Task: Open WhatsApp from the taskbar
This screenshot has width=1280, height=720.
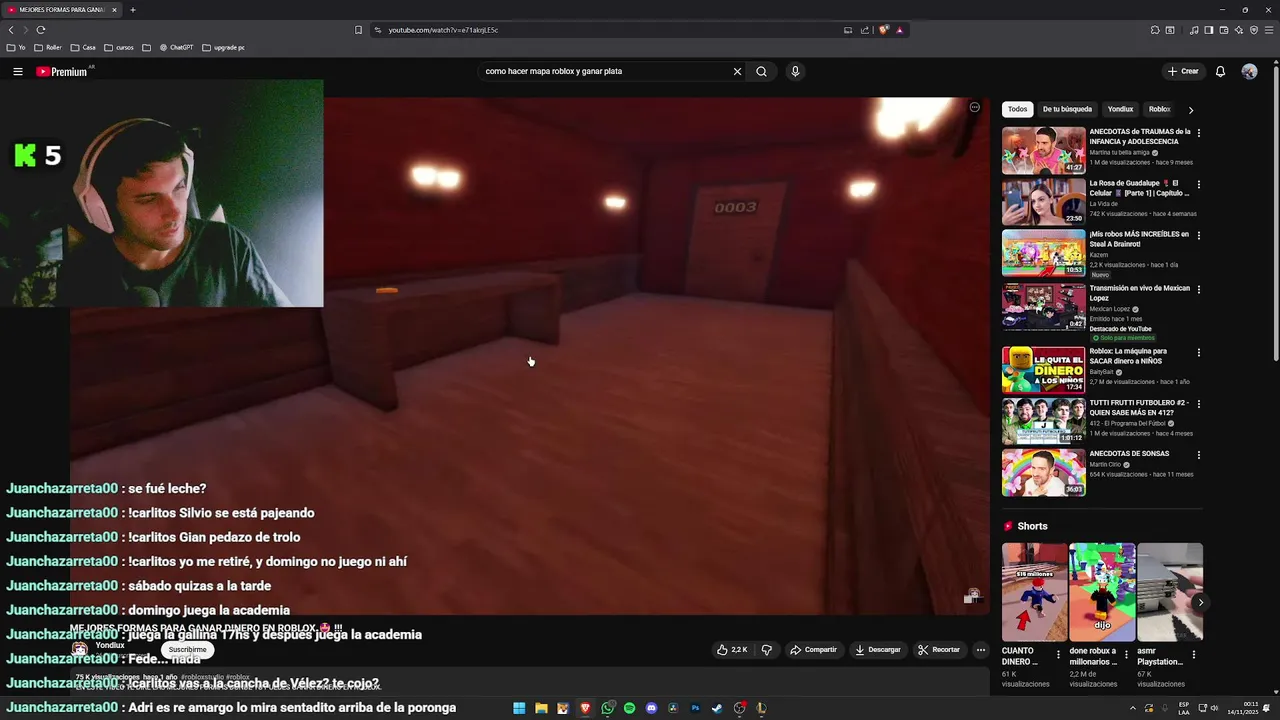Action: point(607,708)
